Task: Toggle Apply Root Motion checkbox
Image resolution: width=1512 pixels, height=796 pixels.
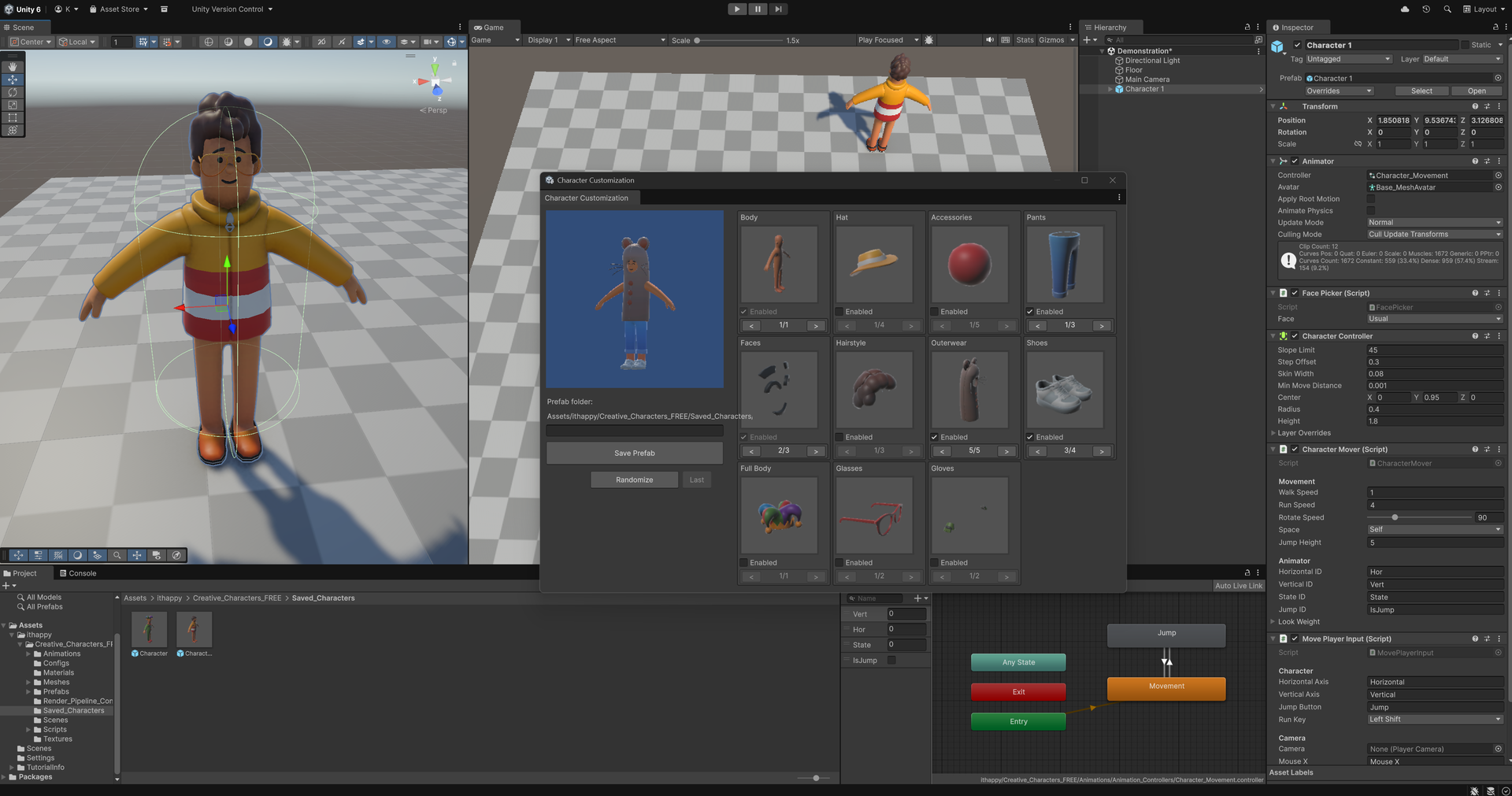Action: coord(1370,199)
